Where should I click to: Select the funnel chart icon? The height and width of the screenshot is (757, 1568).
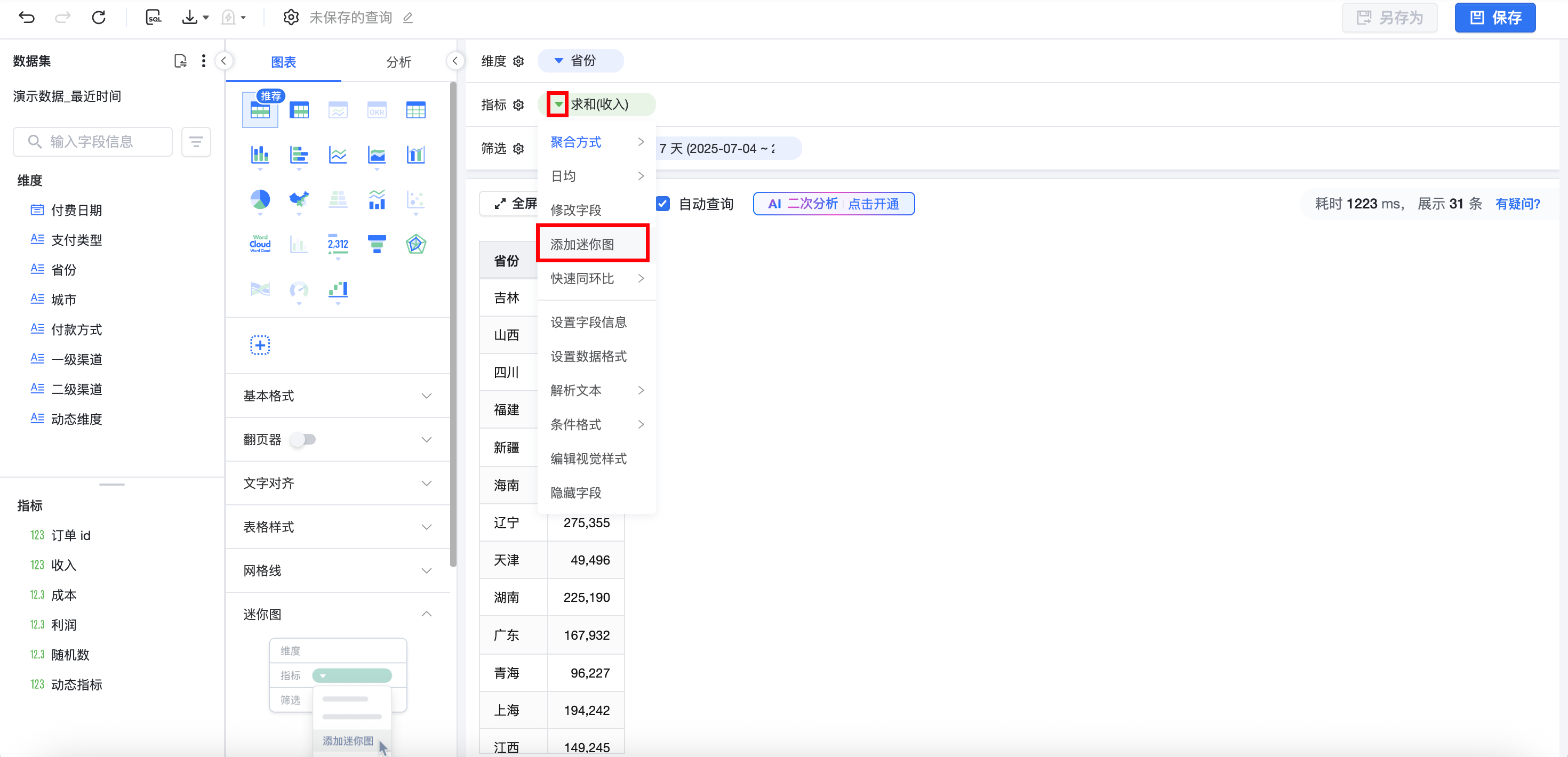click(377, 244)
